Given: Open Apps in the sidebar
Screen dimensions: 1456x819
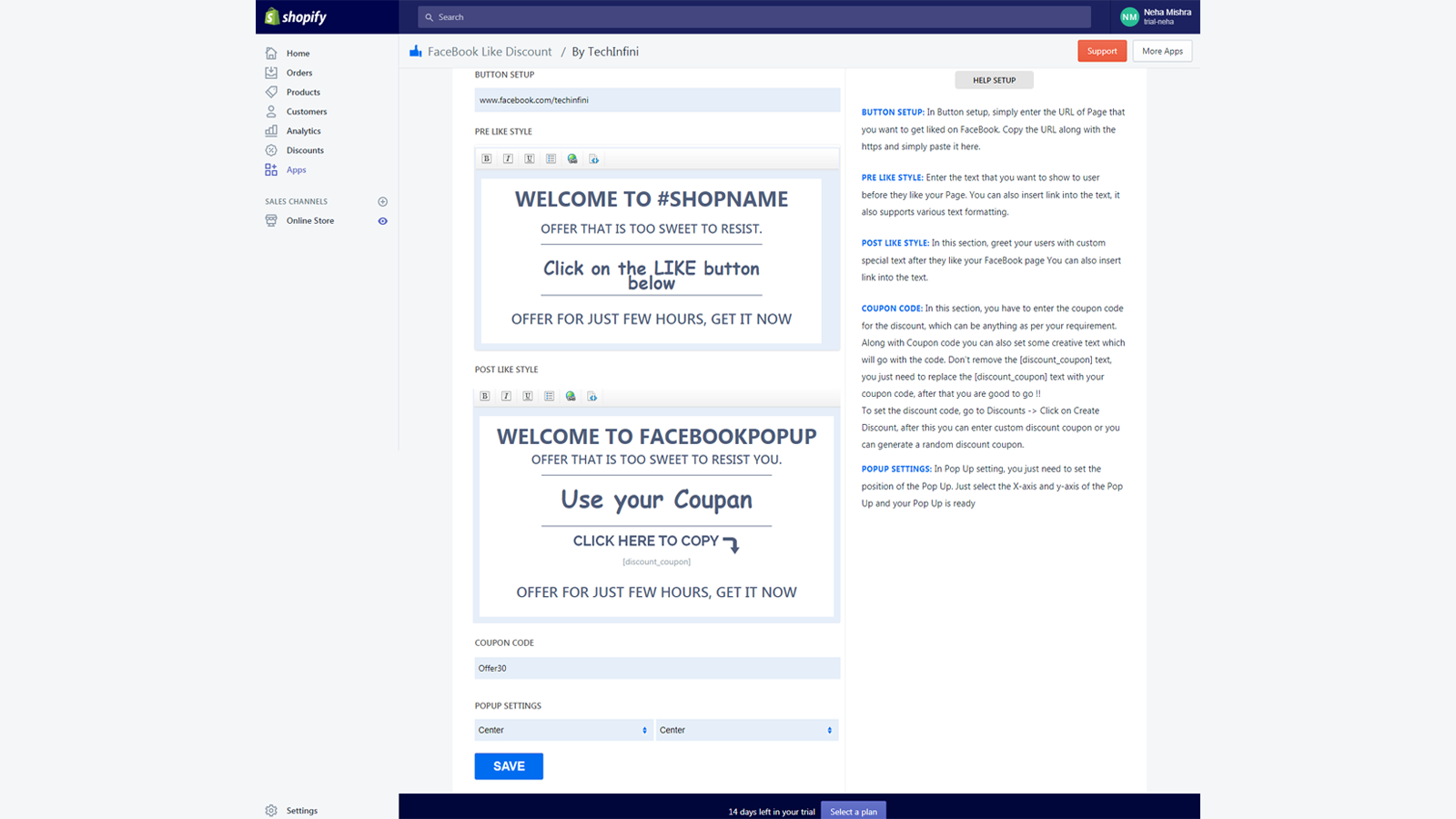Looking at the screenshot, I should pyautogui.click(x=297, y=170).
